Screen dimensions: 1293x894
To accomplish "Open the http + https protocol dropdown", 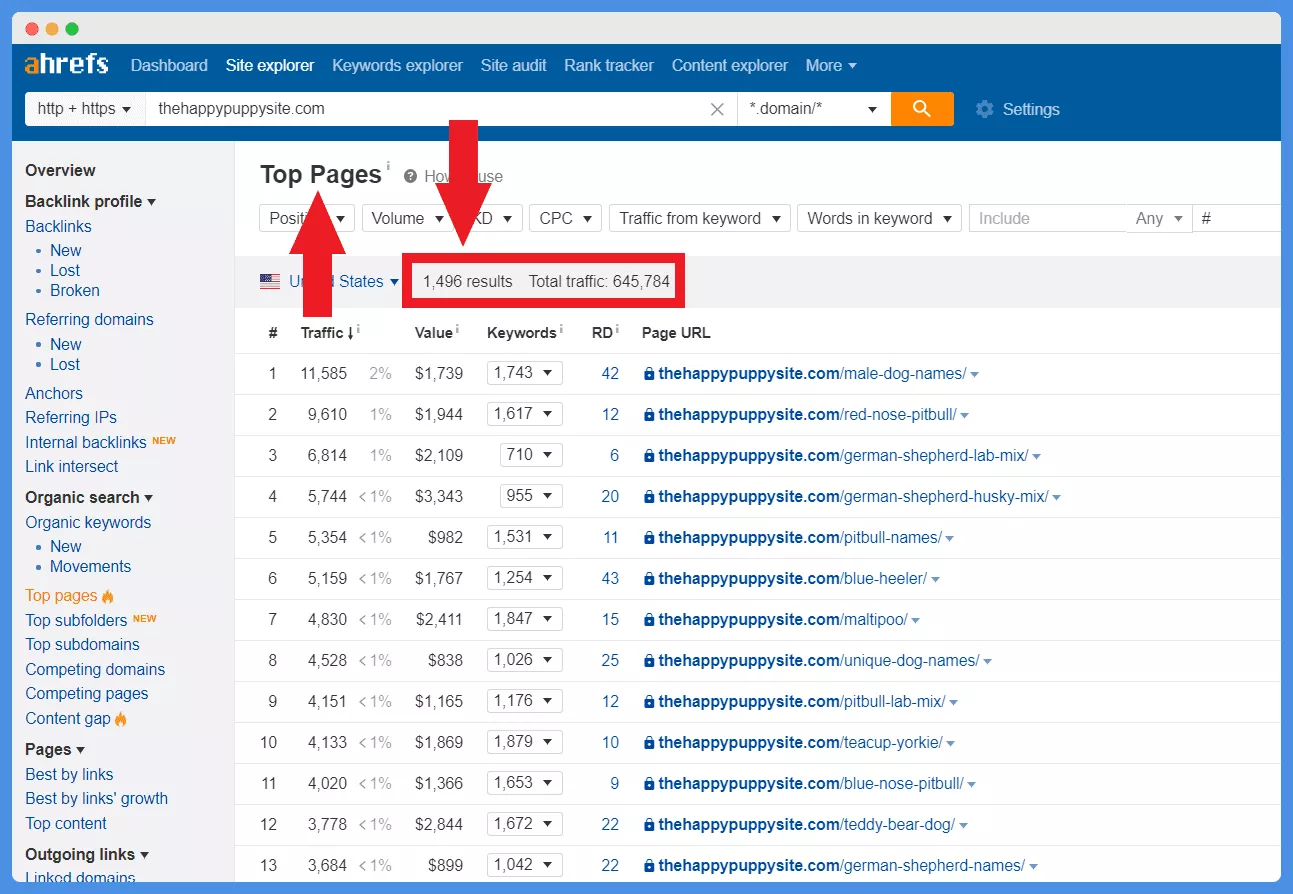I will 85,109.
